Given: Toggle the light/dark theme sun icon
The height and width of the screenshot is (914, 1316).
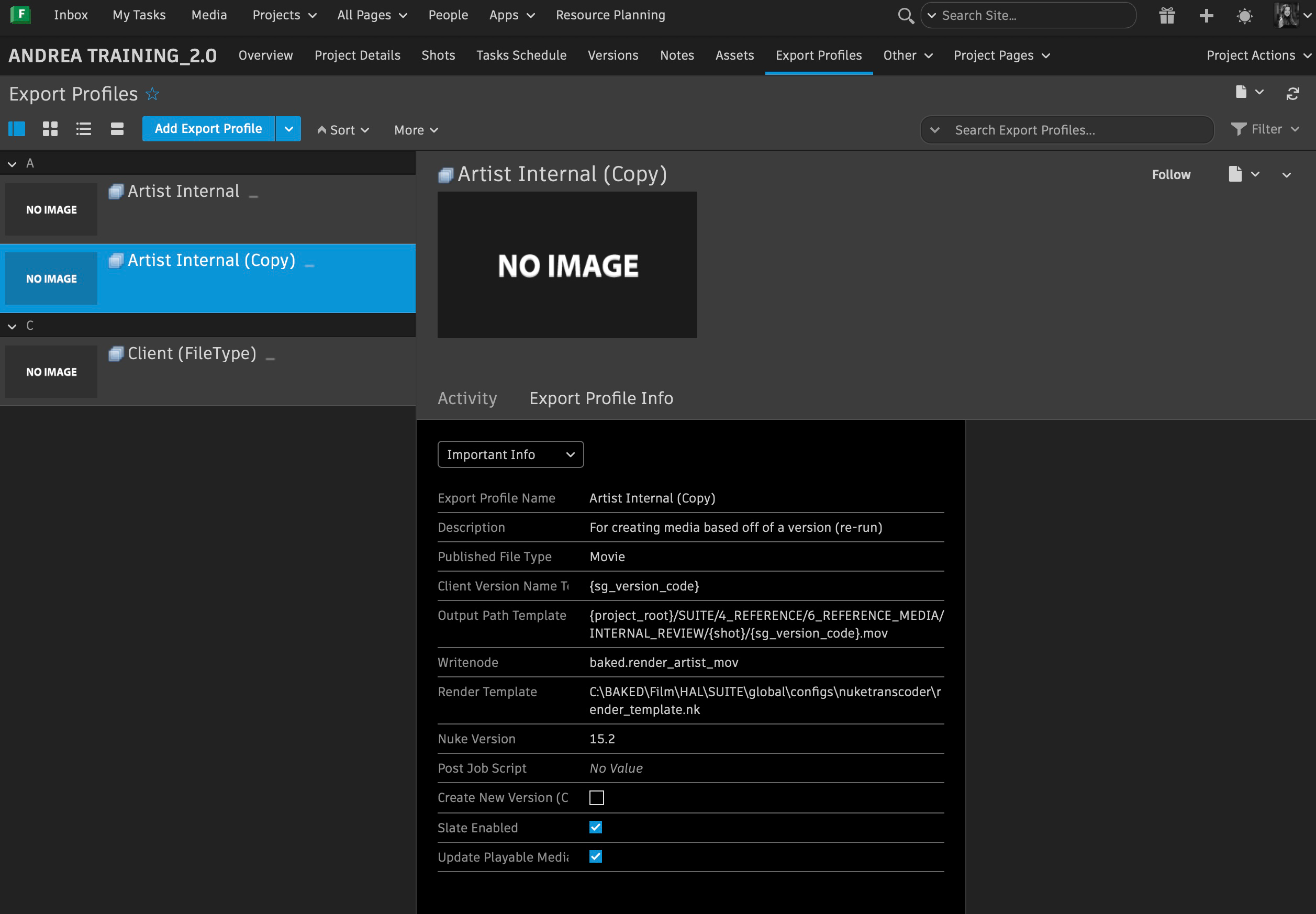Looking at the screenshot, I should point(1244,16).
